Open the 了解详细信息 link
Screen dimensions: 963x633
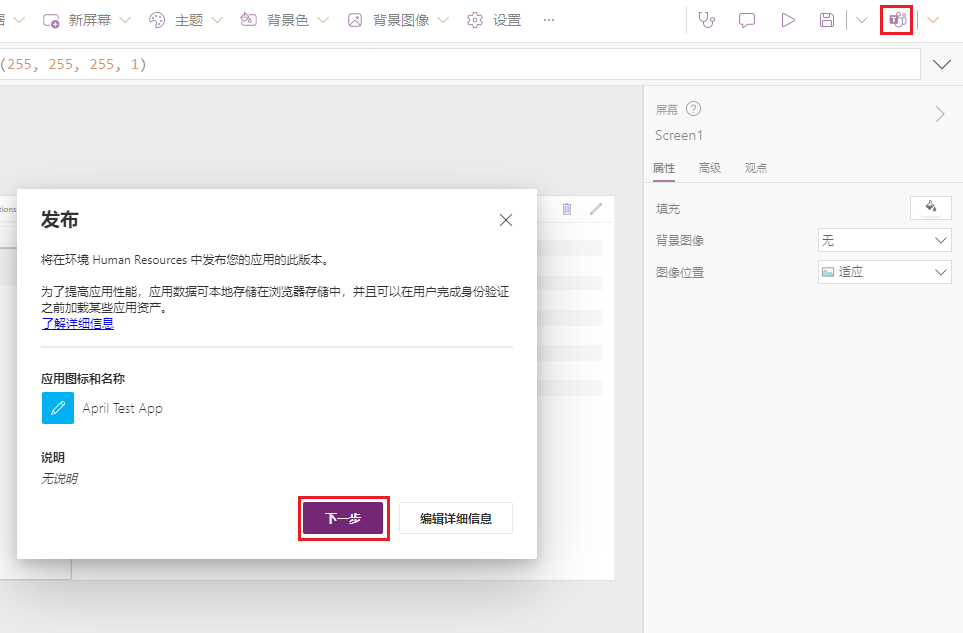pyautogui.click(x=77, y=324)
